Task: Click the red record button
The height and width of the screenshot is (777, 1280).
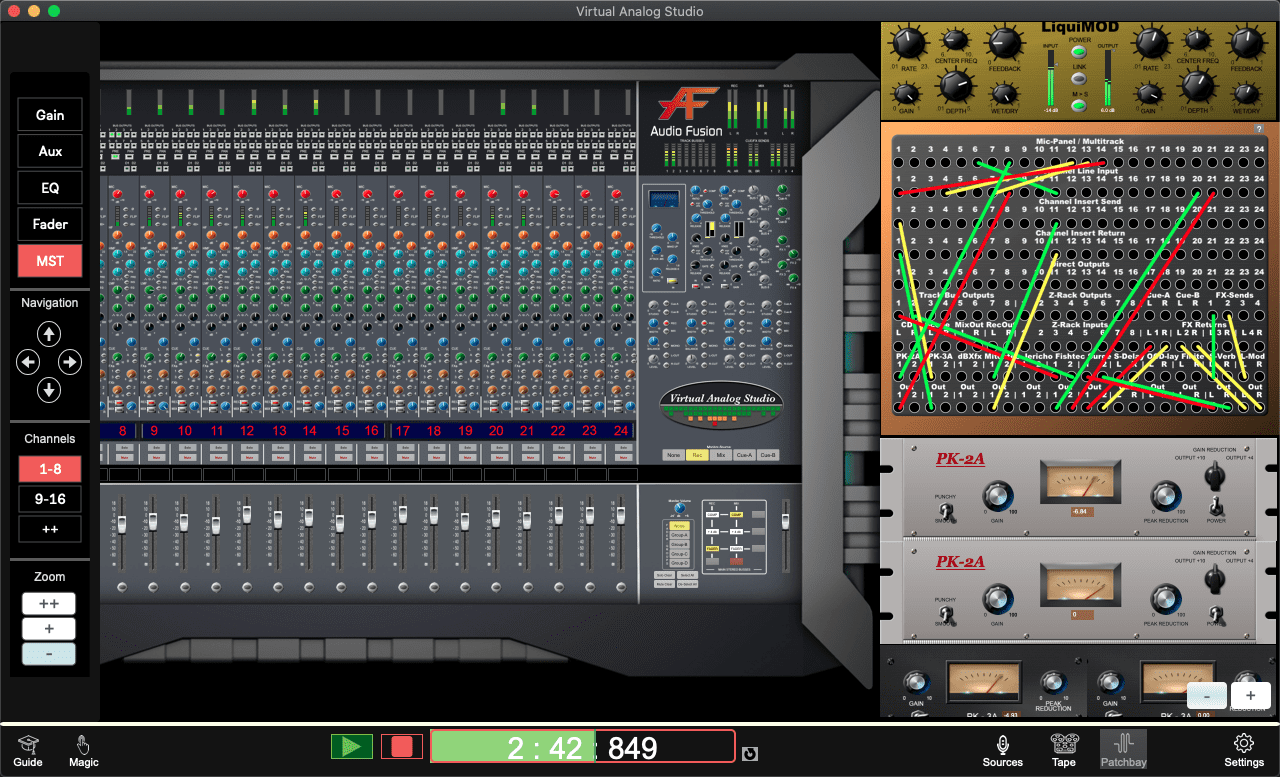Action: tap(402, 746)
